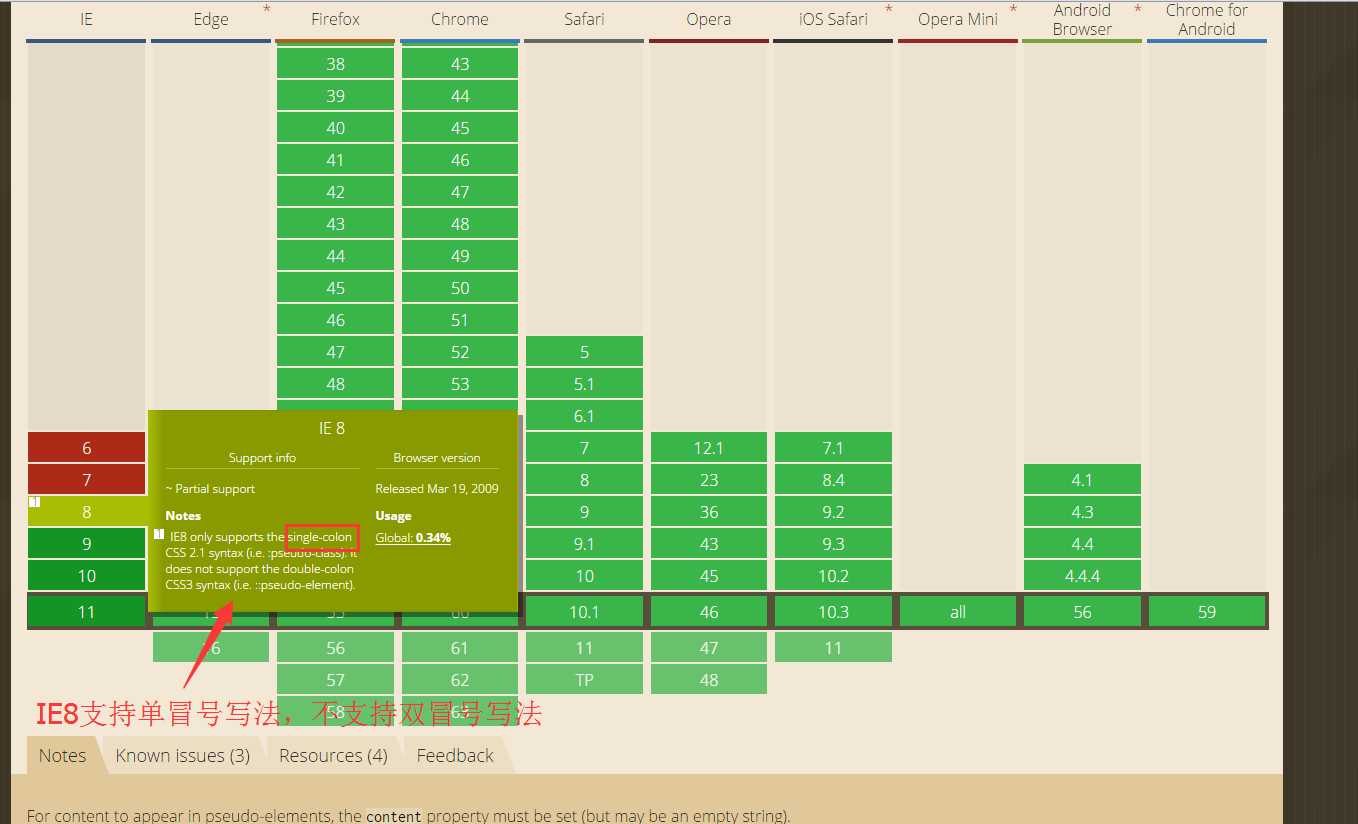The height and width of the screenshot is (824, 1358).
Task: Select the Android Browser 4.1 cell
Action: point(1082,480)
